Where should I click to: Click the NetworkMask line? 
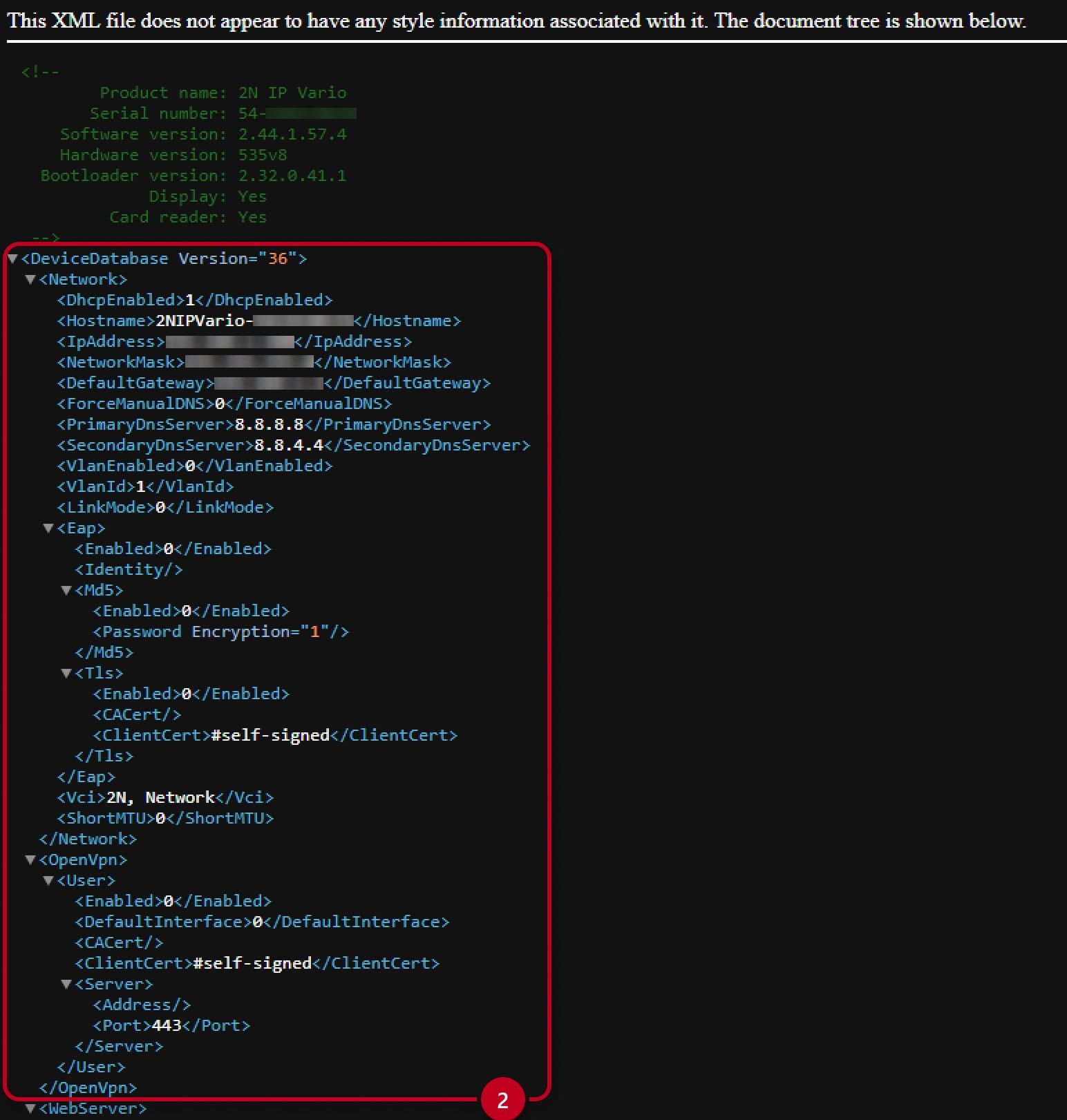coord(254,362)
